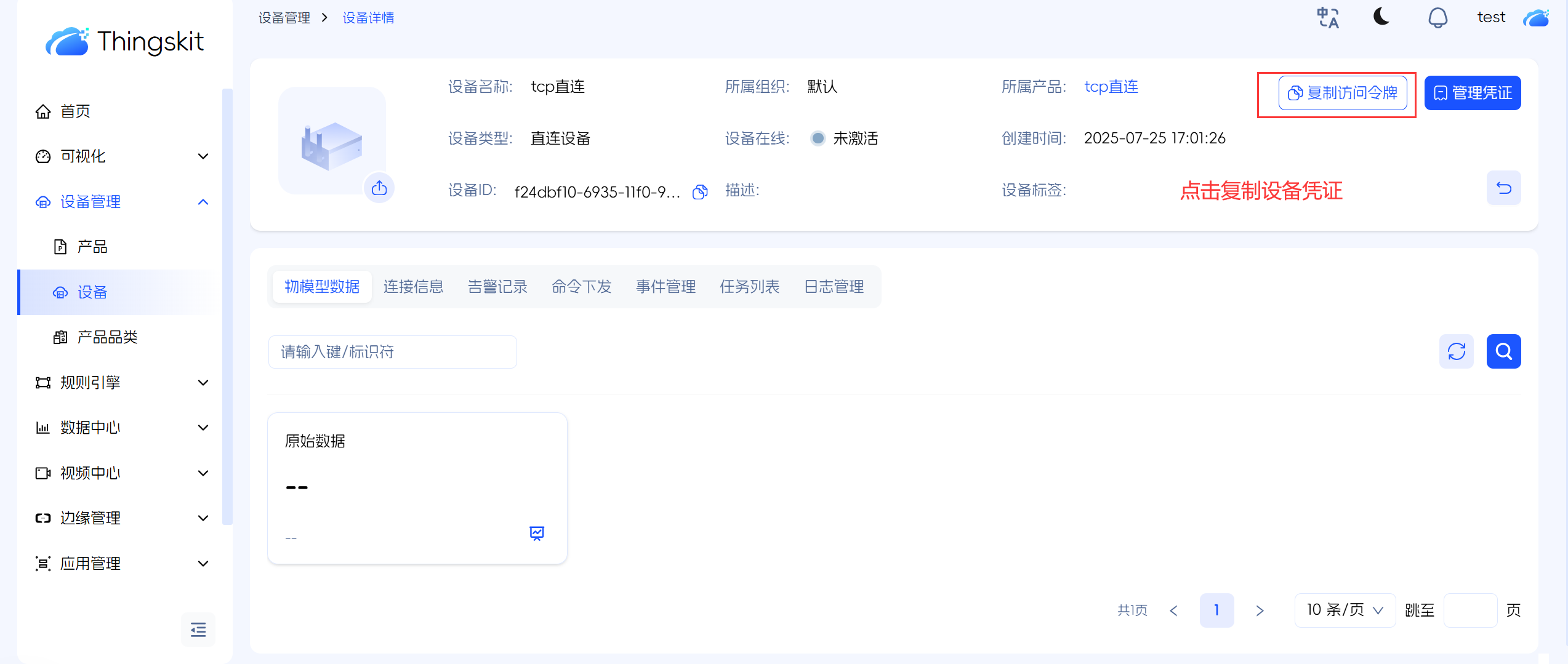The image size is (1568, 664).
Task: Collapse the sidebar with the fold icon
Action: 198,630
